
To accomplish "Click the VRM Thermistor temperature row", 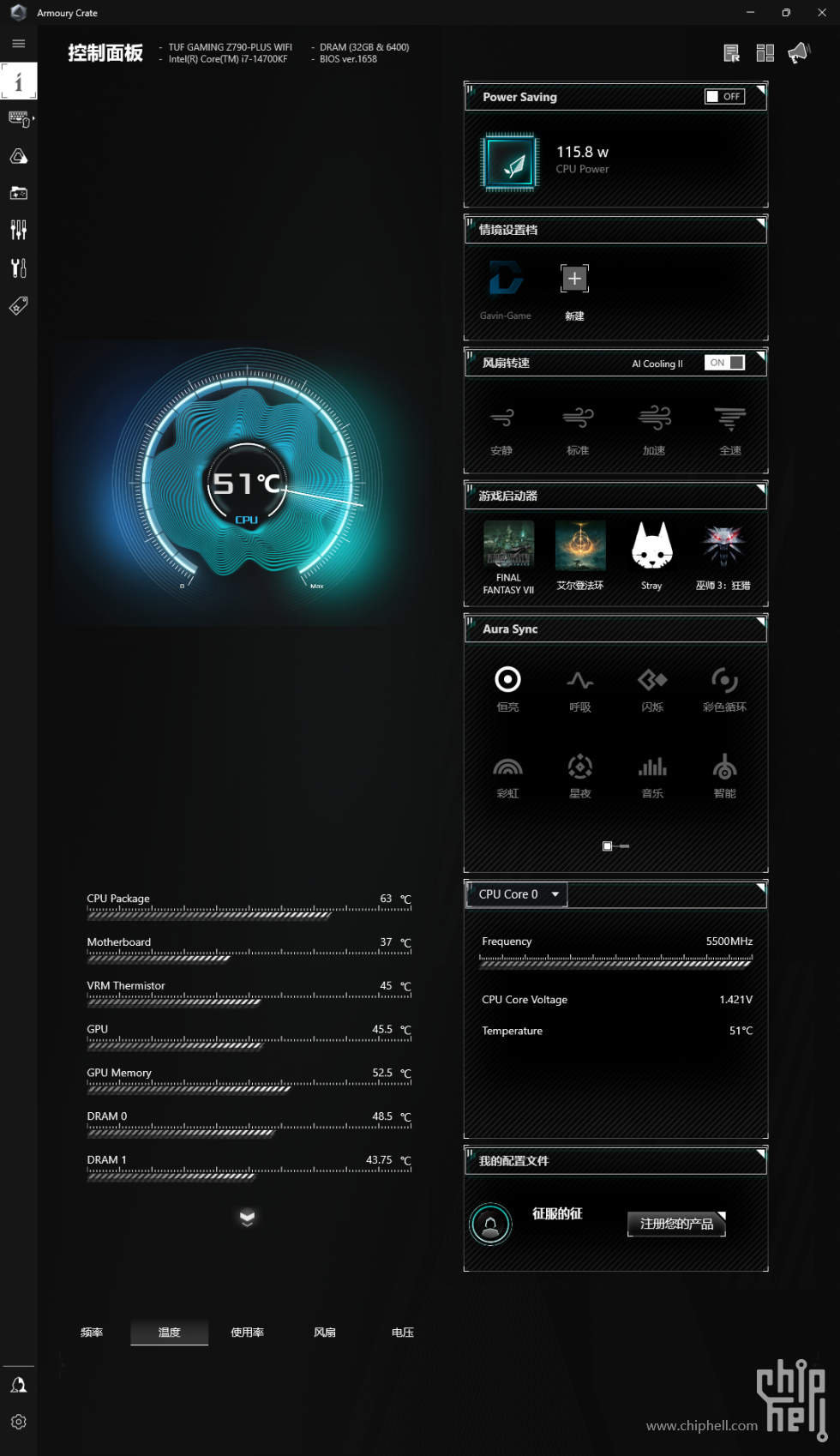I will click(249, 993).
